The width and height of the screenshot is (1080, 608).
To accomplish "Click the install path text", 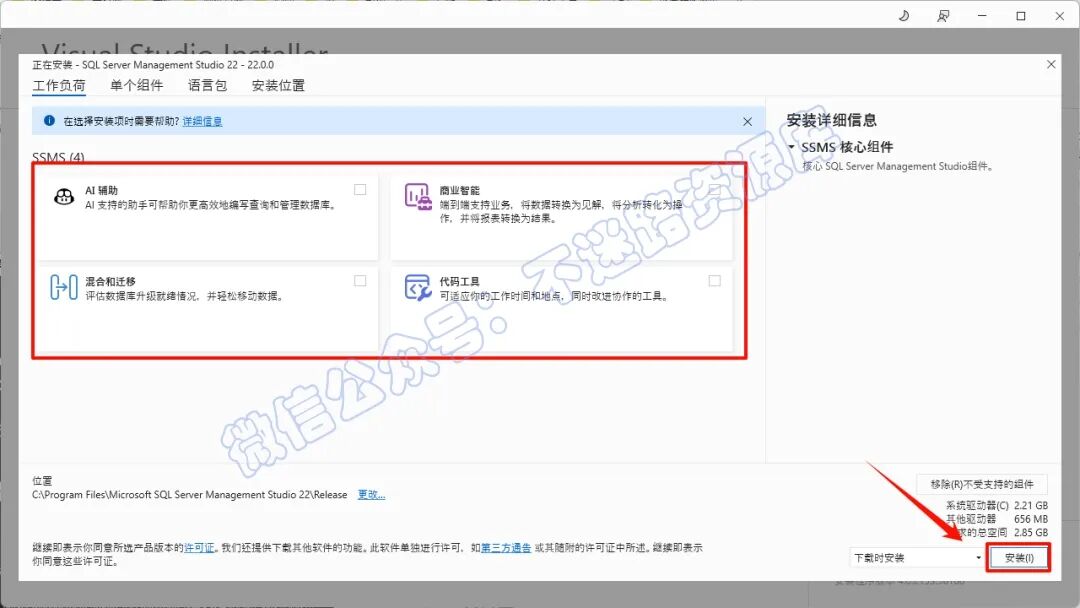I will coord(189,494).
